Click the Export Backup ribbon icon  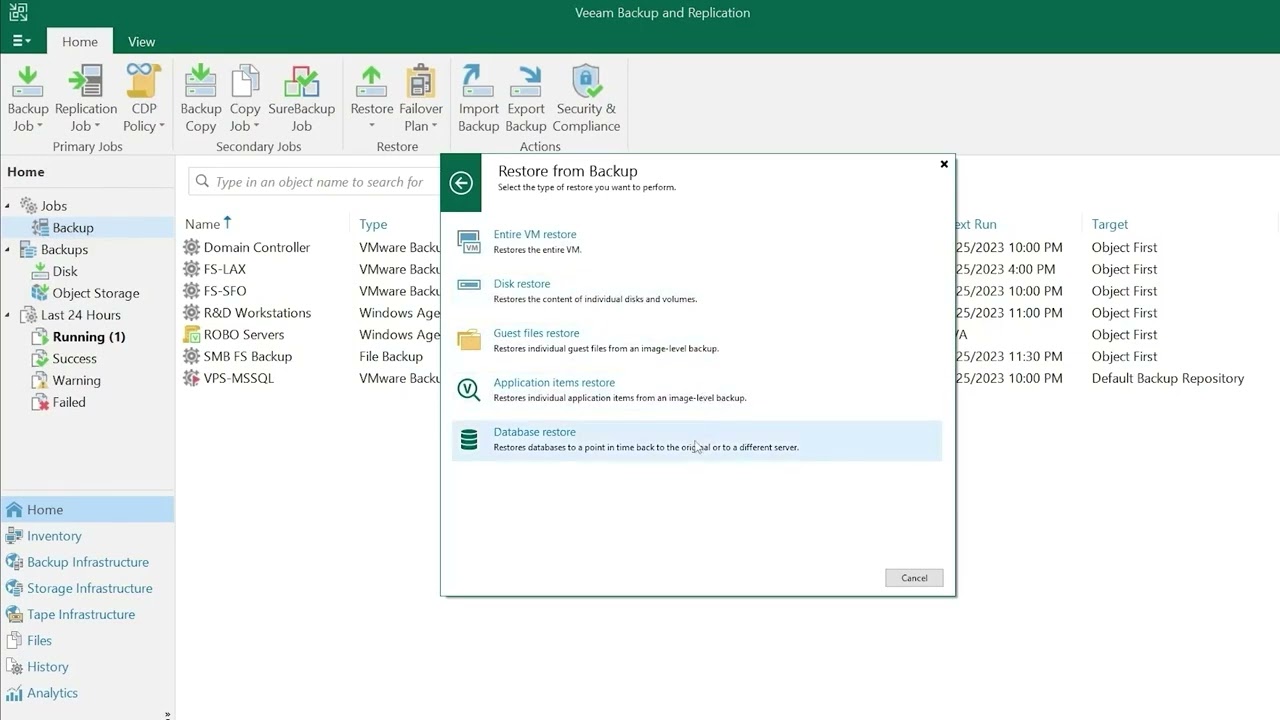pyautogui.click(x=526, y=81)
